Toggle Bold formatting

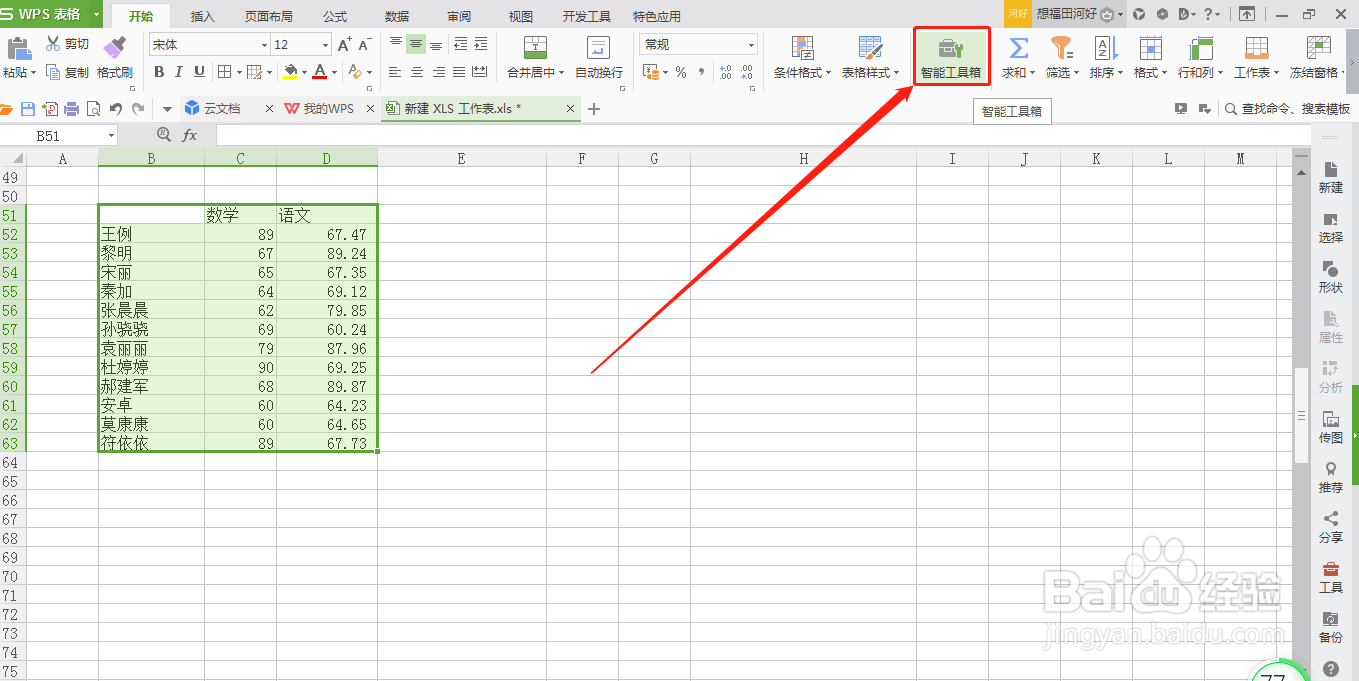coord(159,72)
